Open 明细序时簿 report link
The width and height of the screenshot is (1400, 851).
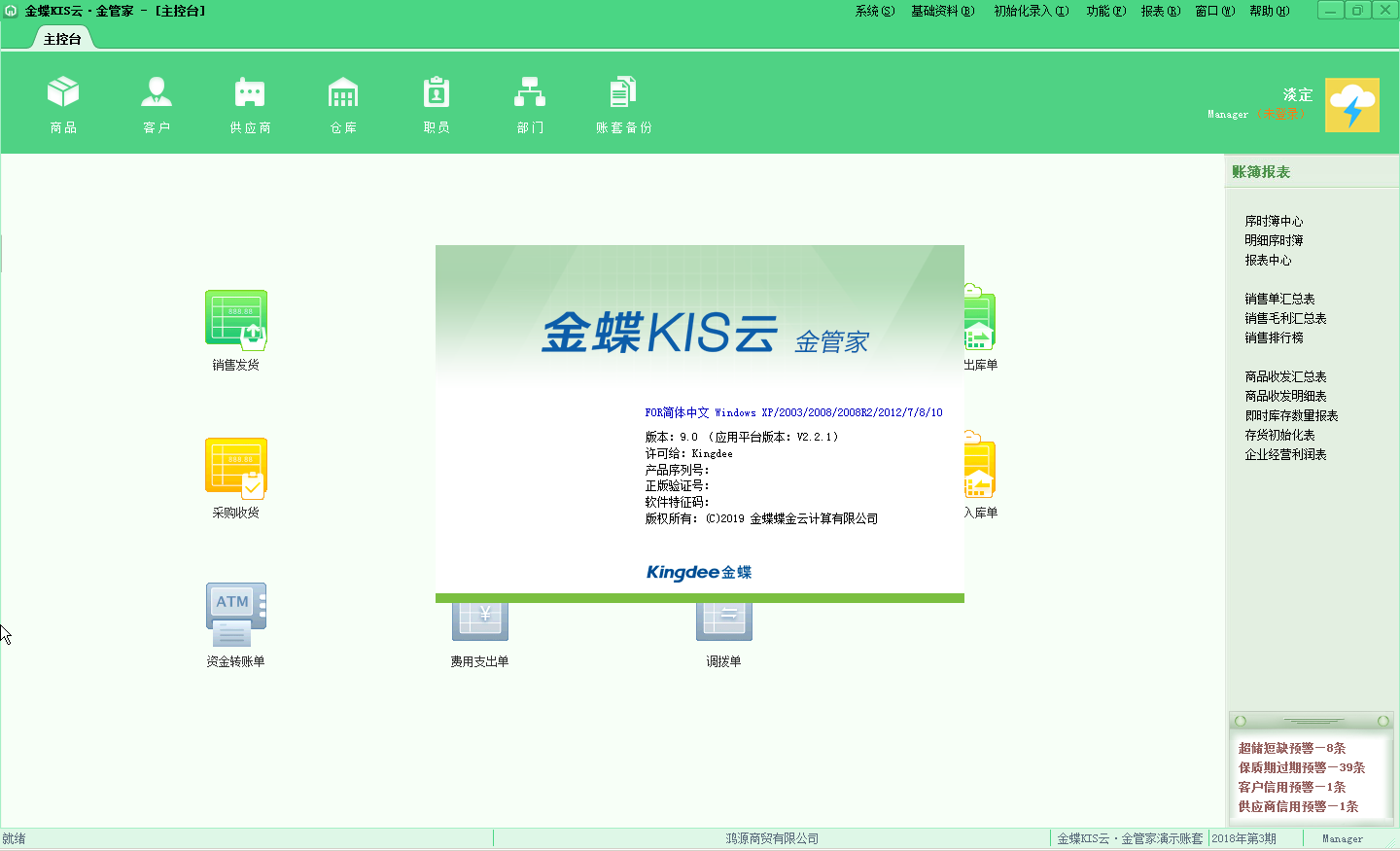1274,240
